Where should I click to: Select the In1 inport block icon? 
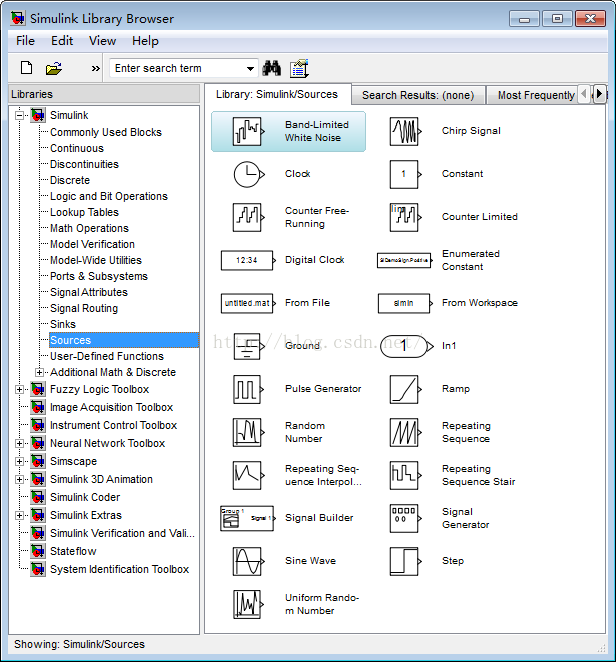click(x=407, y=346)
